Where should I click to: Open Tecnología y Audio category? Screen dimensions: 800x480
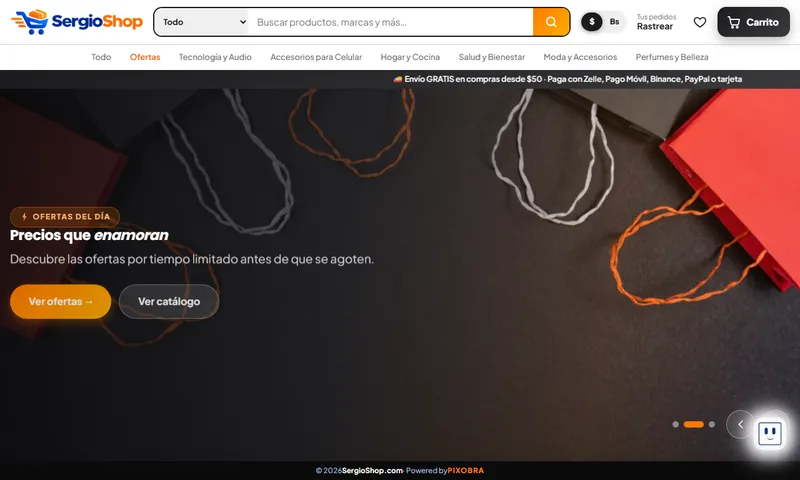tap(215, 57)
